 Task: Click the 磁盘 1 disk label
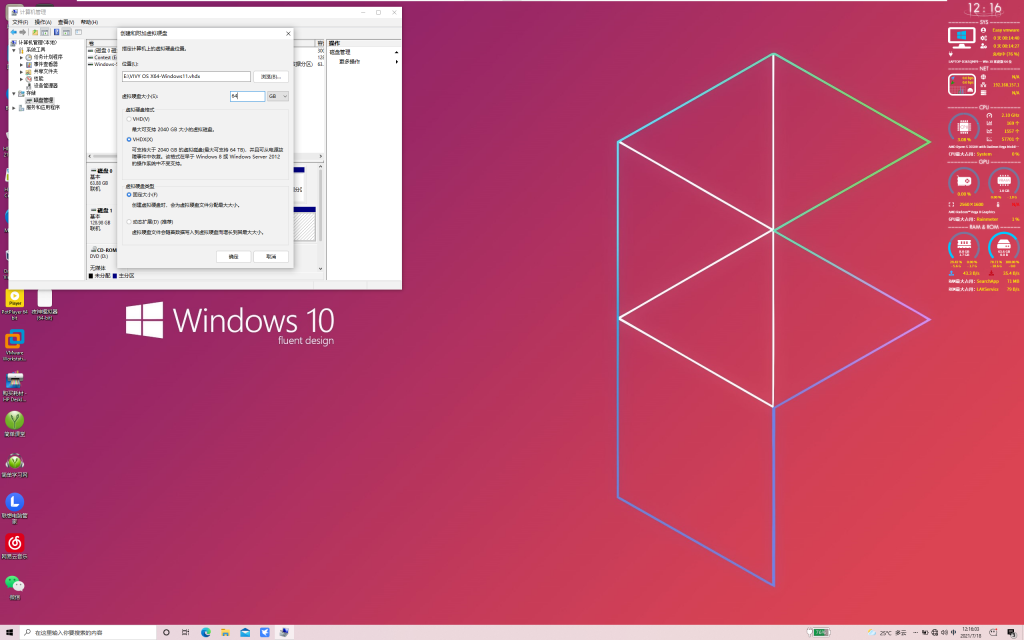[x=103, y=211]
